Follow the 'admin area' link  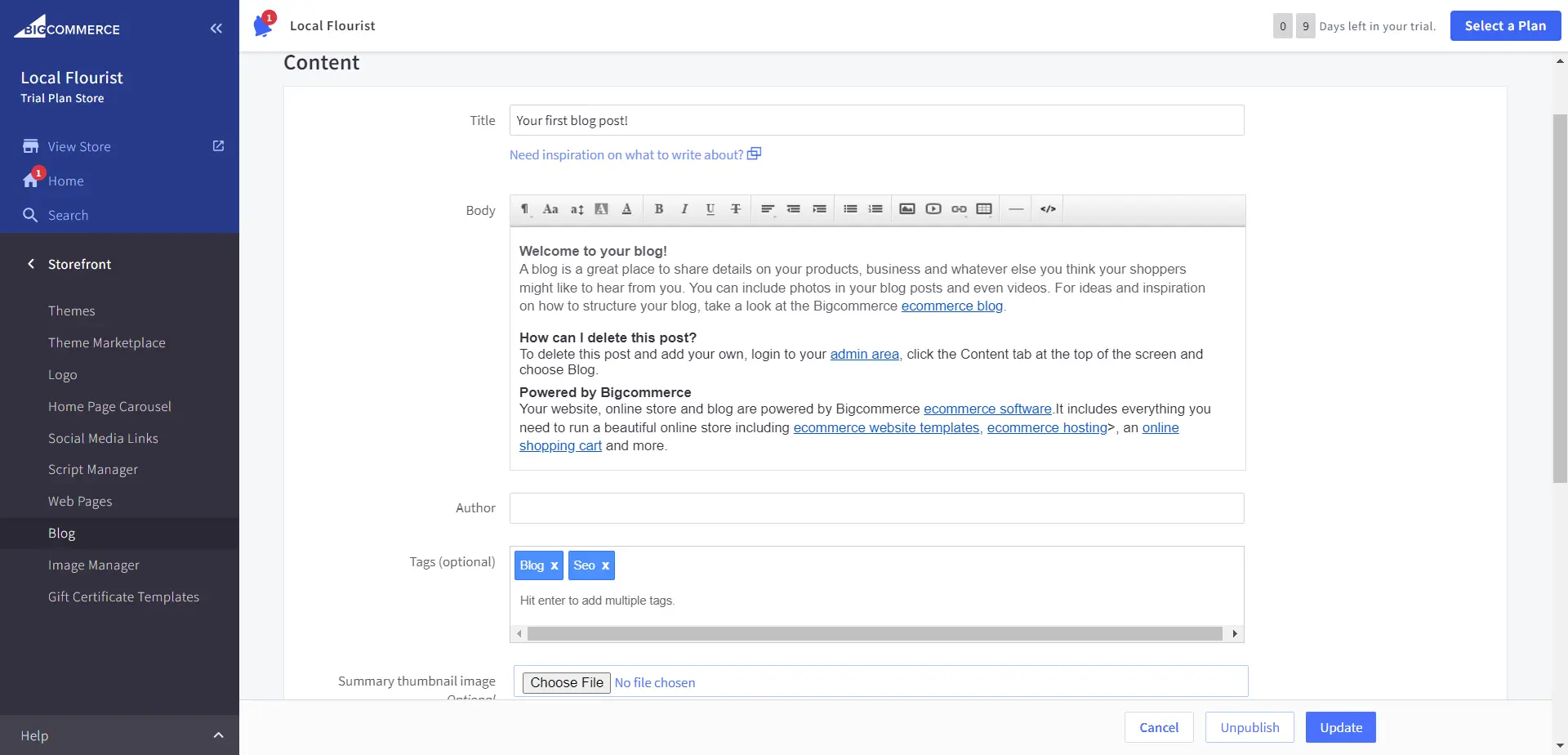point(864,355)
